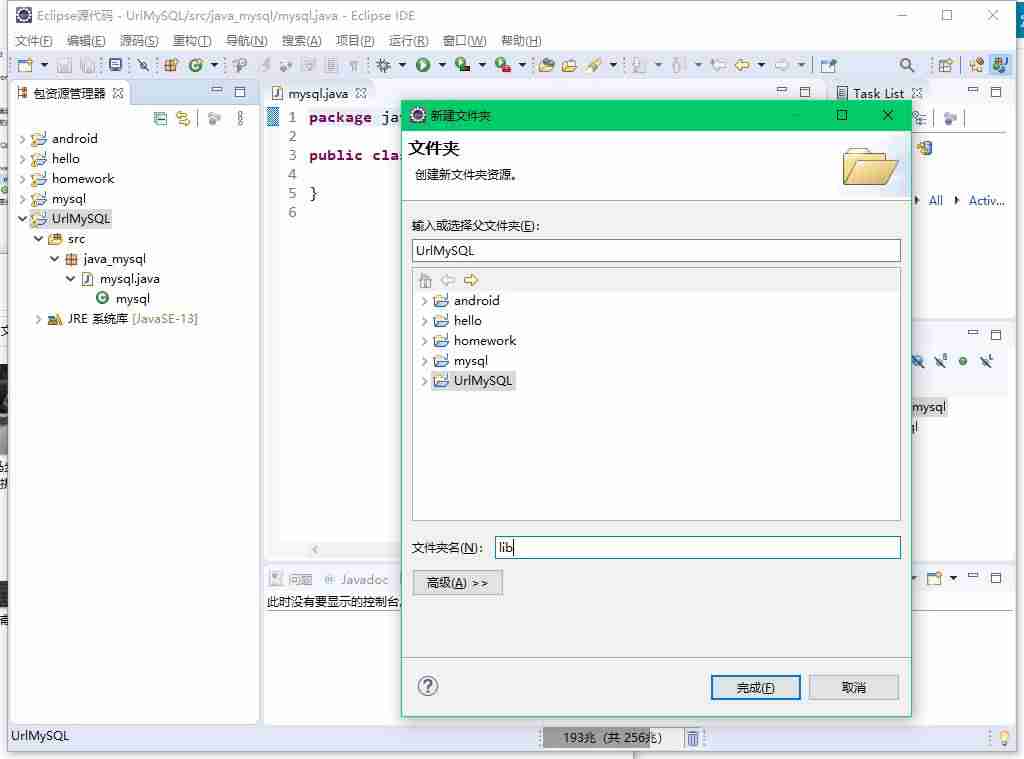This screenshot has width=1024, height=759.
Task: Click the New Java Class toolbar icon
Action: coord(195,65)
